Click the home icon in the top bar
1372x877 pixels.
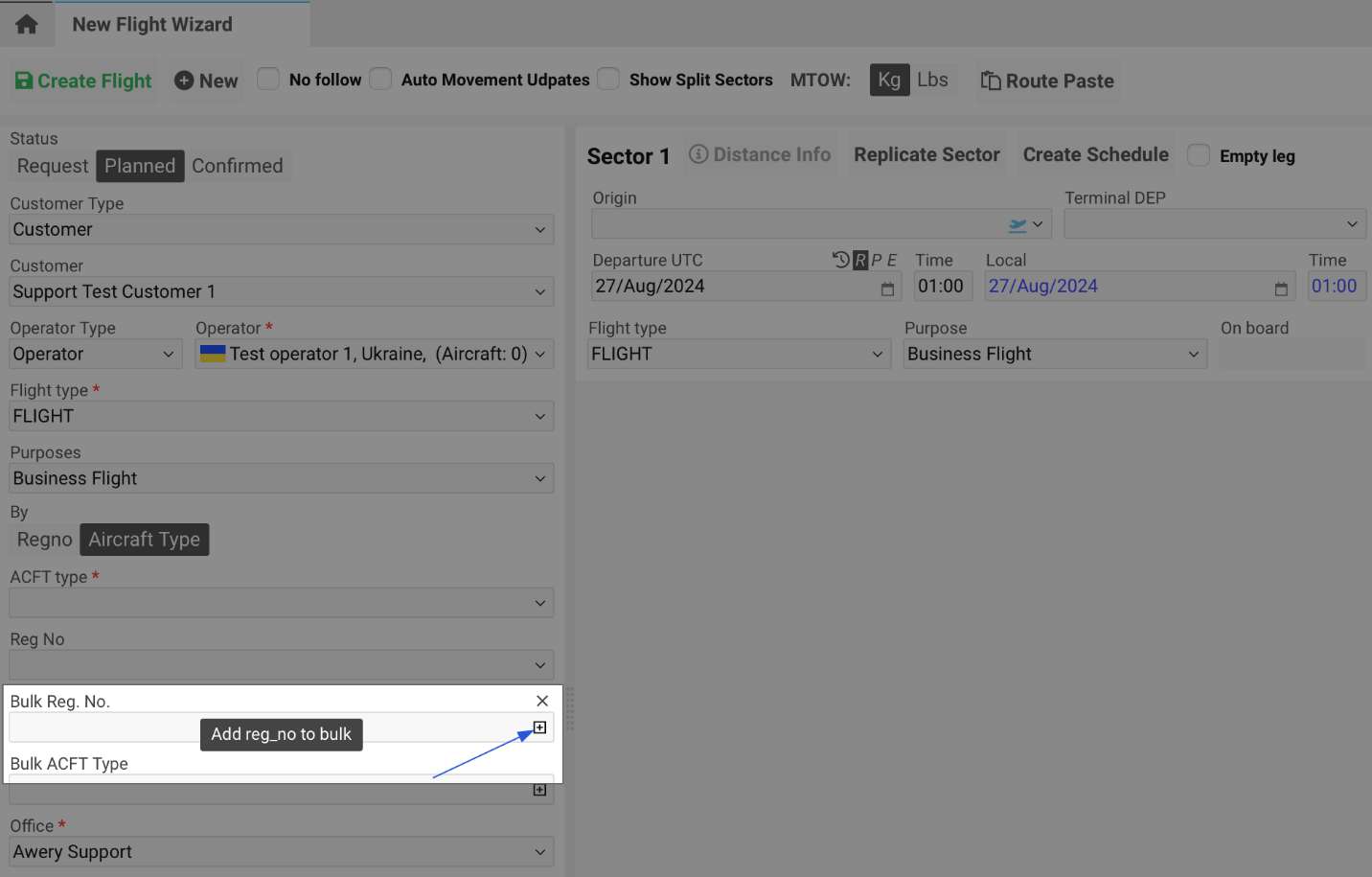pos(26,24)
